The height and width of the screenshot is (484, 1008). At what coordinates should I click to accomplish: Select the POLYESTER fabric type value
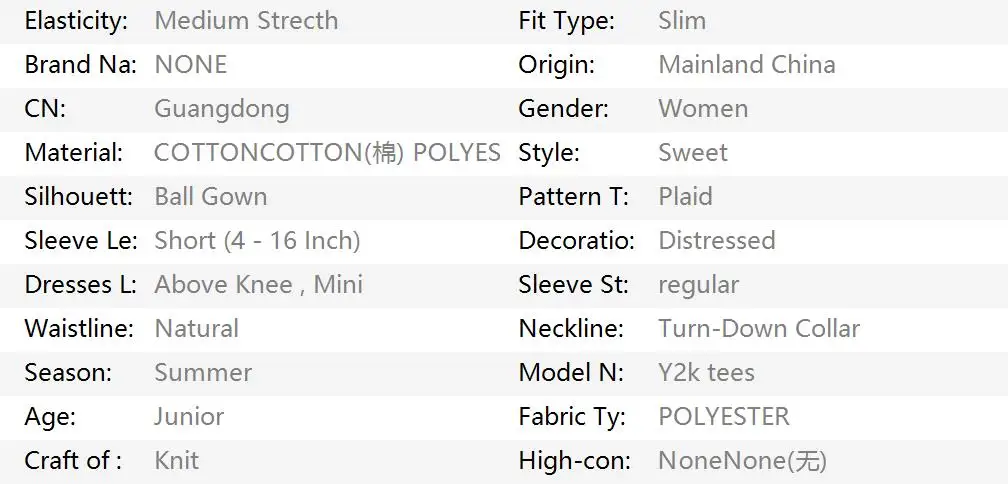[724, 417]
